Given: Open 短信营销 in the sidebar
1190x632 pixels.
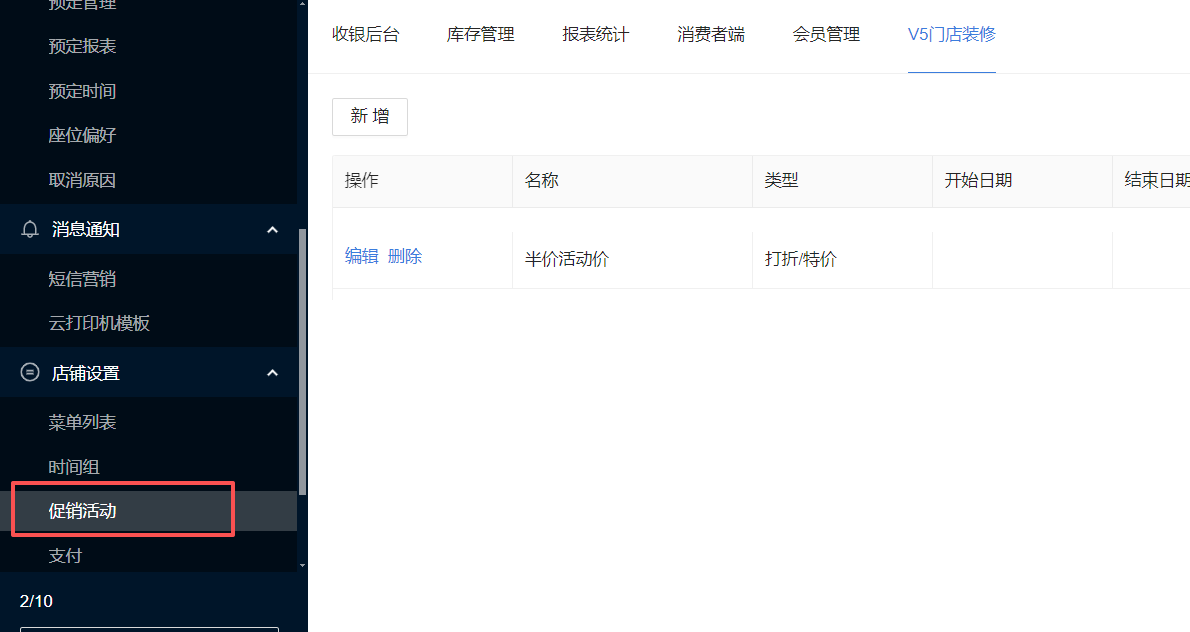Looking at the screenshot, I should [x=82, y=279].
